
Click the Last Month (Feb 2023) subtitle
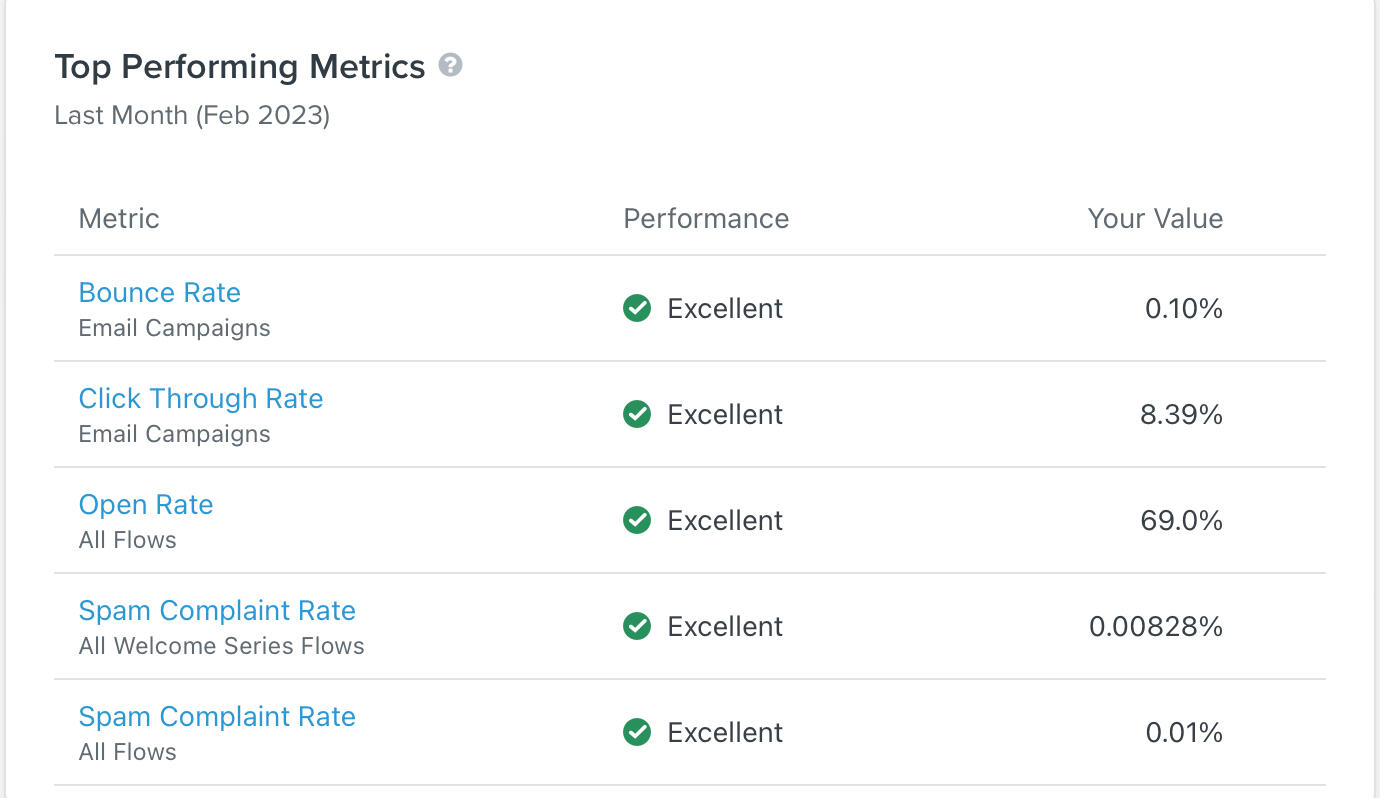tap(192, 115)
